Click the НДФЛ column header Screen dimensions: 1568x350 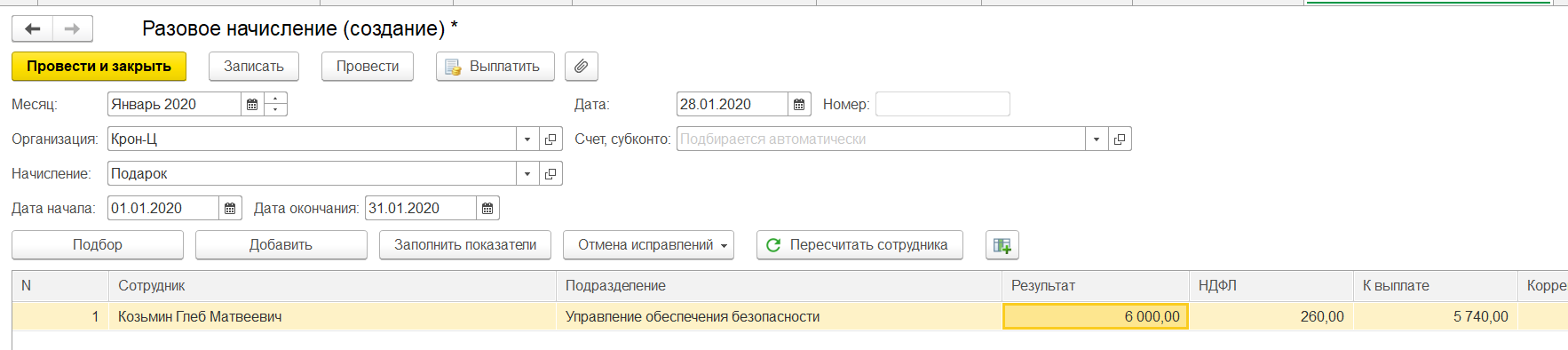click(1271, 286)
